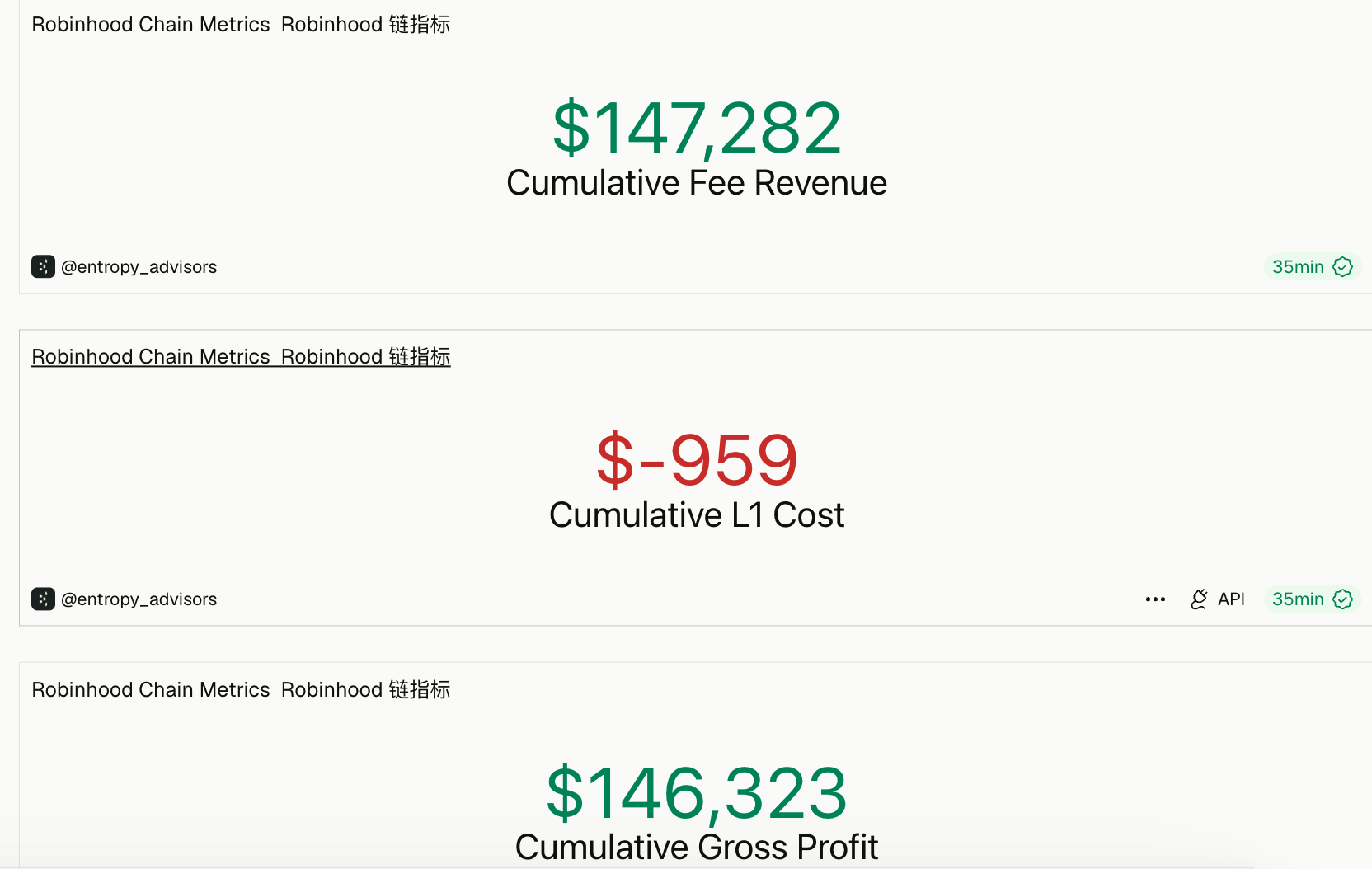Open @entropy_advisors profile link on Fee Revenue card

(139, 267)
